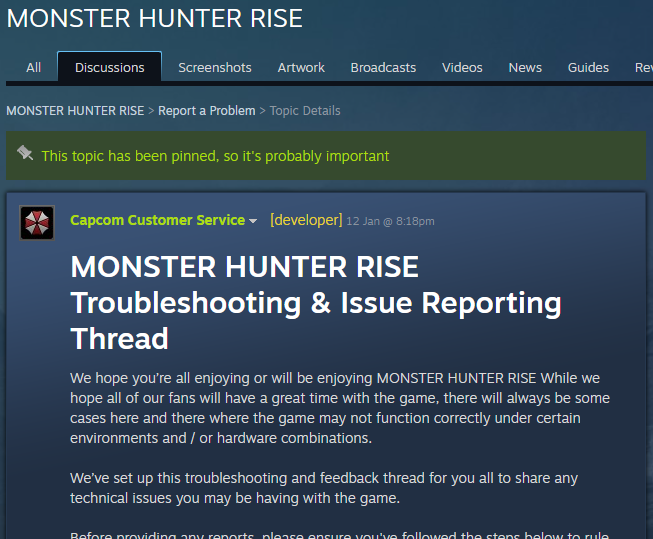Click the pinned topic notice text

pos(215,156)
